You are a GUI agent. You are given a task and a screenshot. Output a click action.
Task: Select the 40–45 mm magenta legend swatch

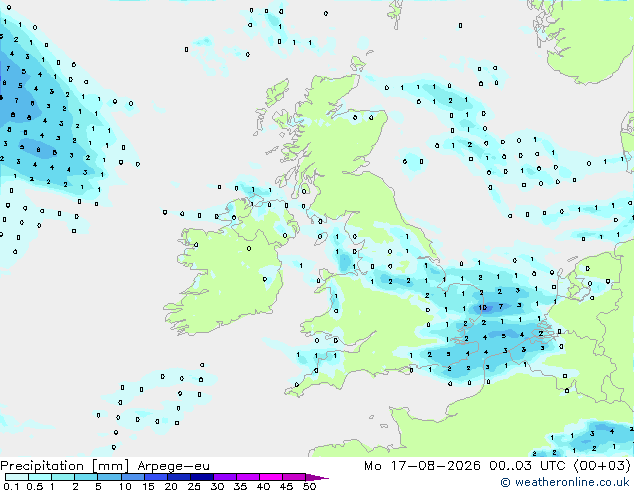(271, 477)
